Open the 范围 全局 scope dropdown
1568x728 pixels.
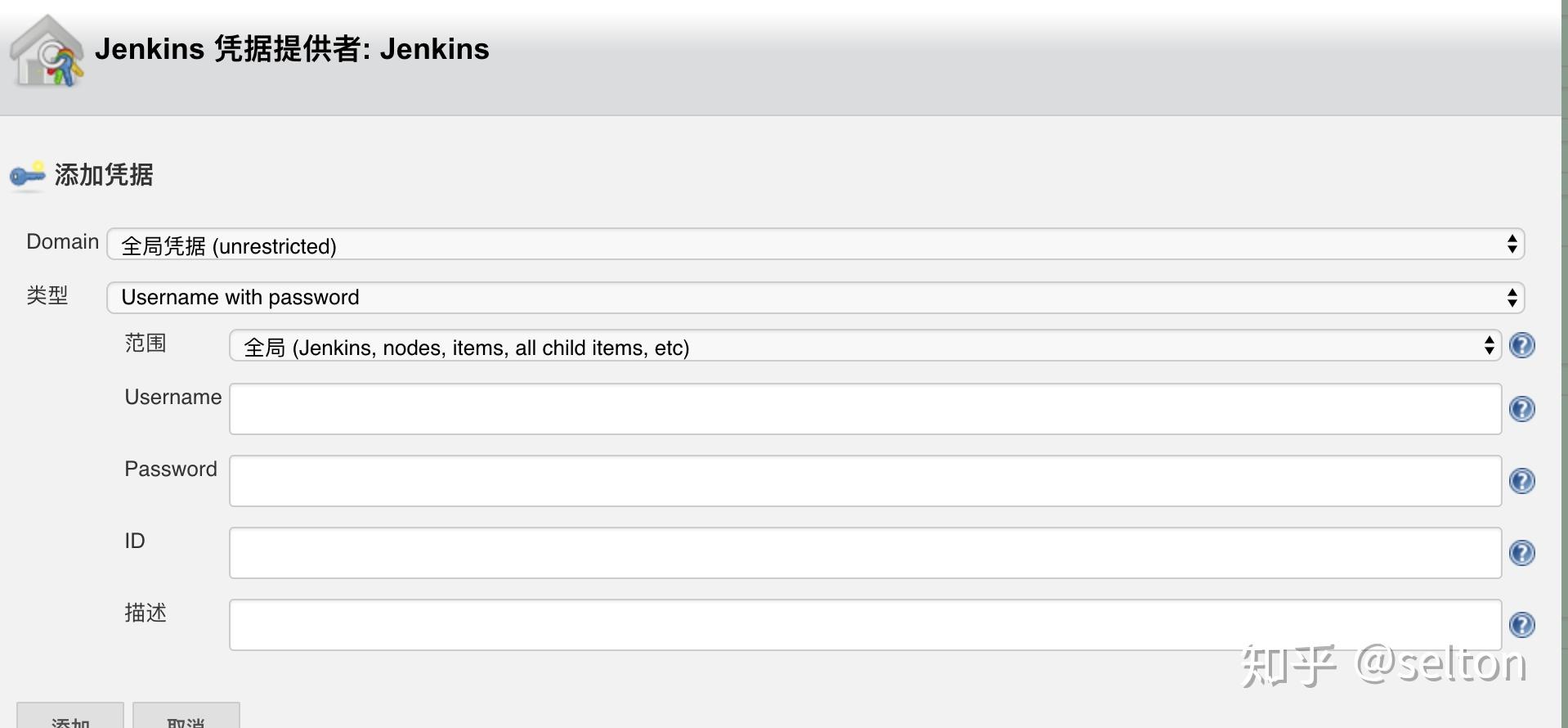pyautogui.click(x=864, y=346)
